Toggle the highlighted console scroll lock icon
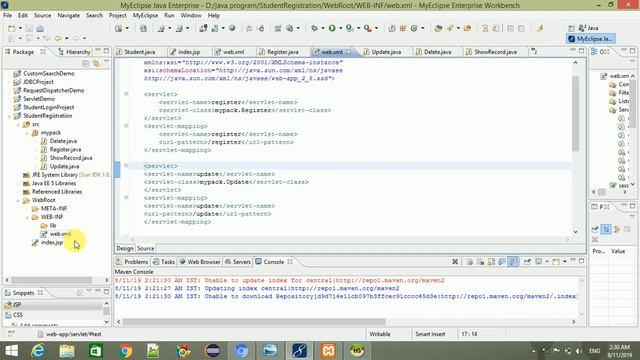 coord(513,262)
